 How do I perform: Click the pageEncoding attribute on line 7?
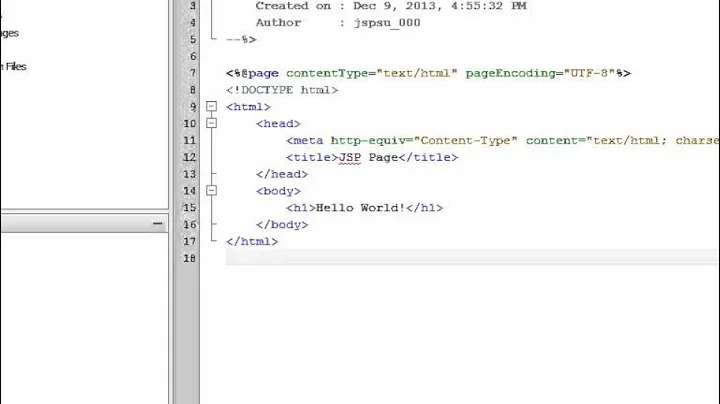point(540,73)
